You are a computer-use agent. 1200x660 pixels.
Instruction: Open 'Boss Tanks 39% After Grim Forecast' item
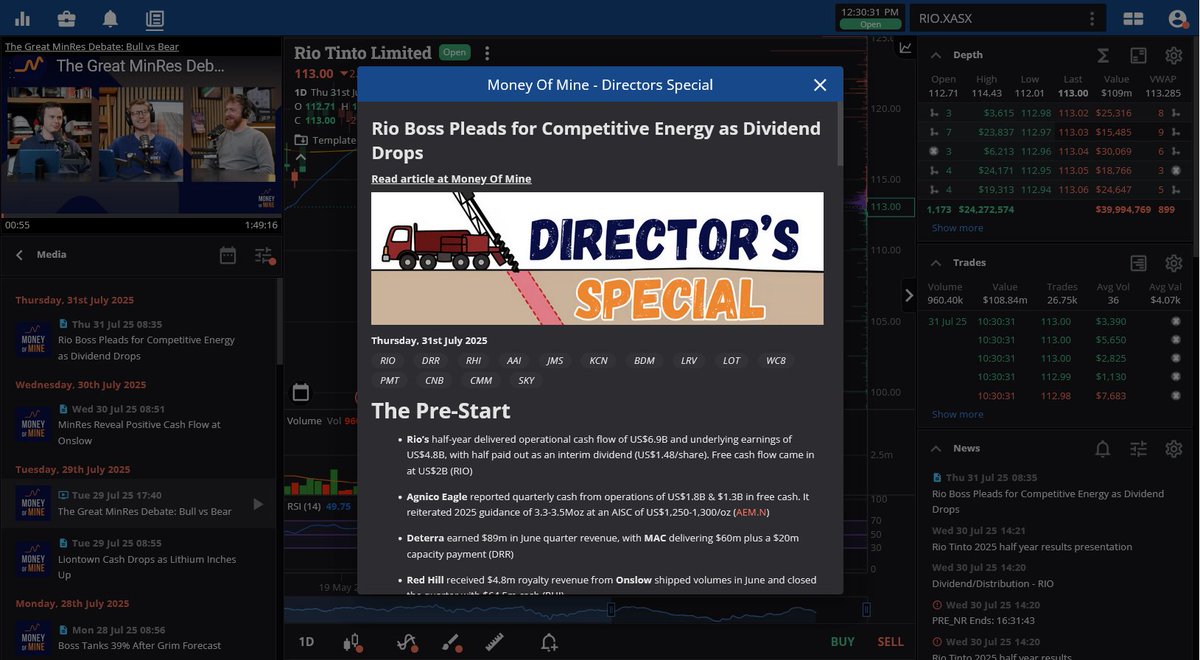[x=139, y=637]
